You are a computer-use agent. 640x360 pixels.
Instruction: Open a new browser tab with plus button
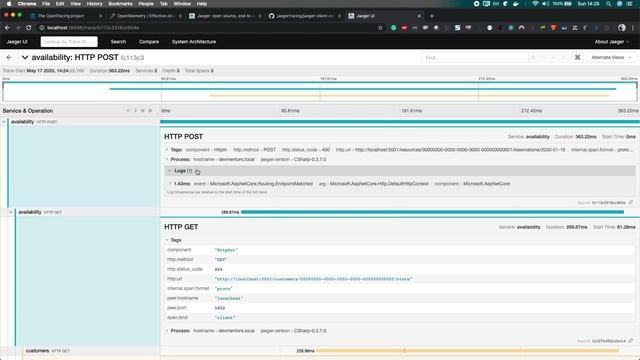click(x=432, y=16)
